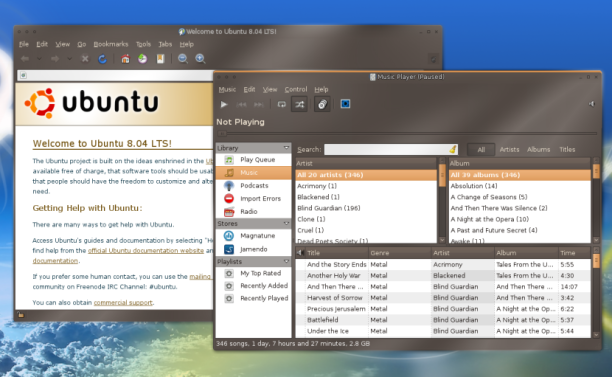
Task: Open Help menu in Music Player
Action: (321, 89)
